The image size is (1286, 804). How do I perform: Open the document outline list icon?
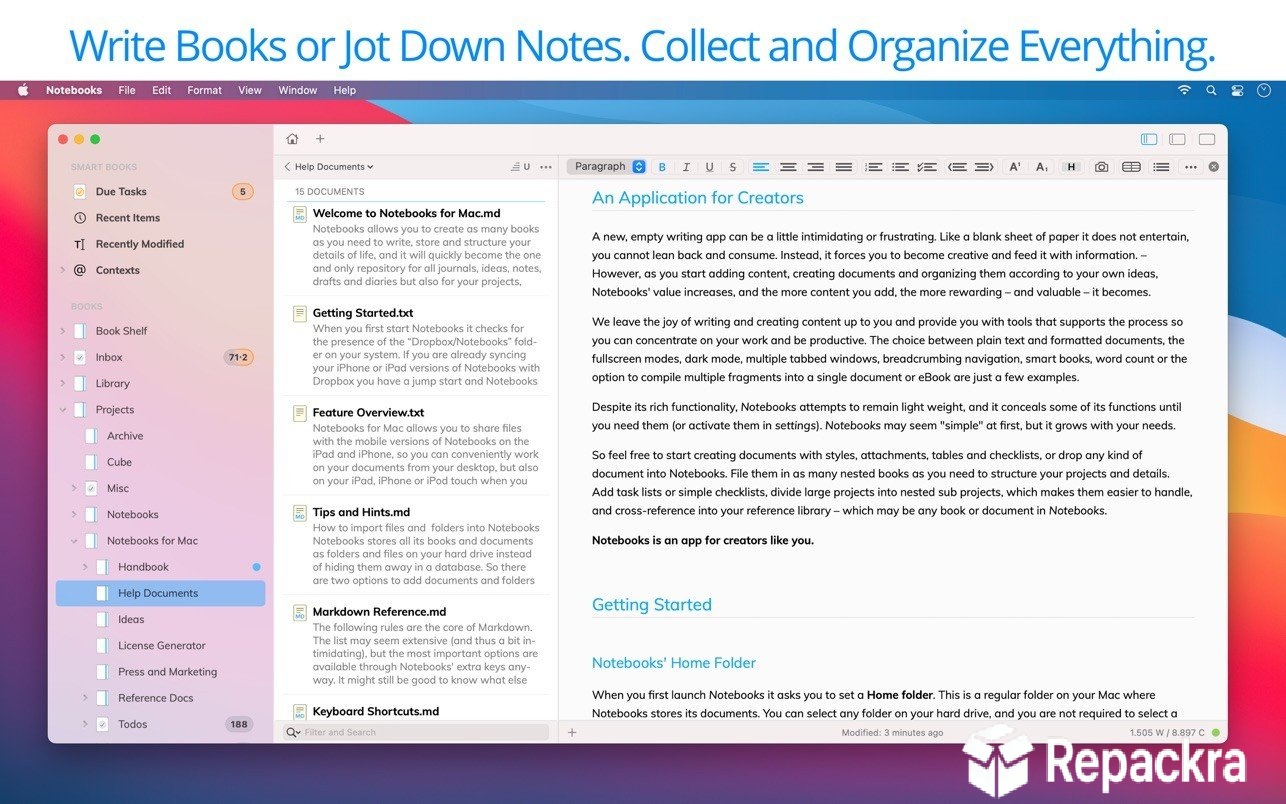1161,167
